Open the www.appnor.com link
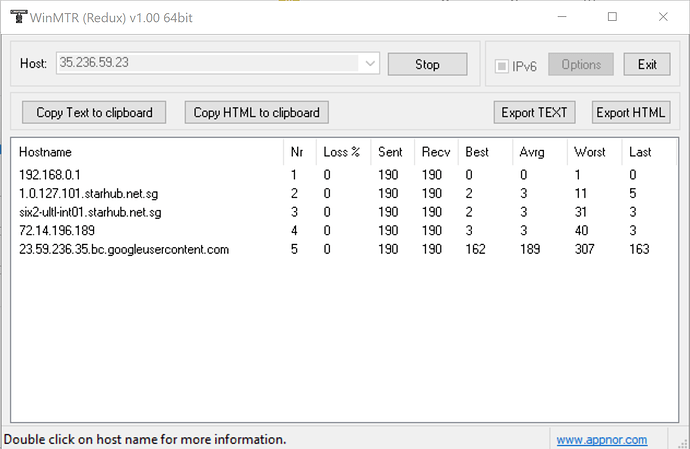The height and width of the screenshot is (449, 690). 601,440
